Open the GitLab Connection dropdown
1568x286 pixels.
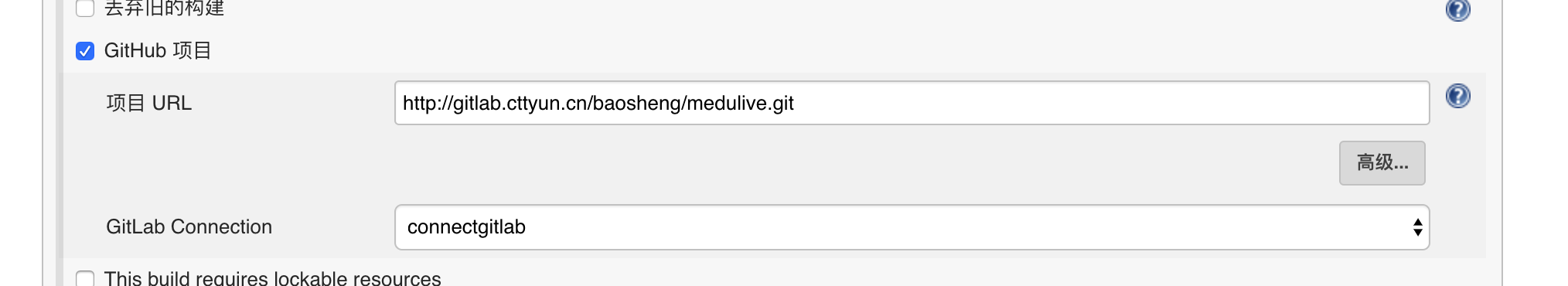(912, 227)
